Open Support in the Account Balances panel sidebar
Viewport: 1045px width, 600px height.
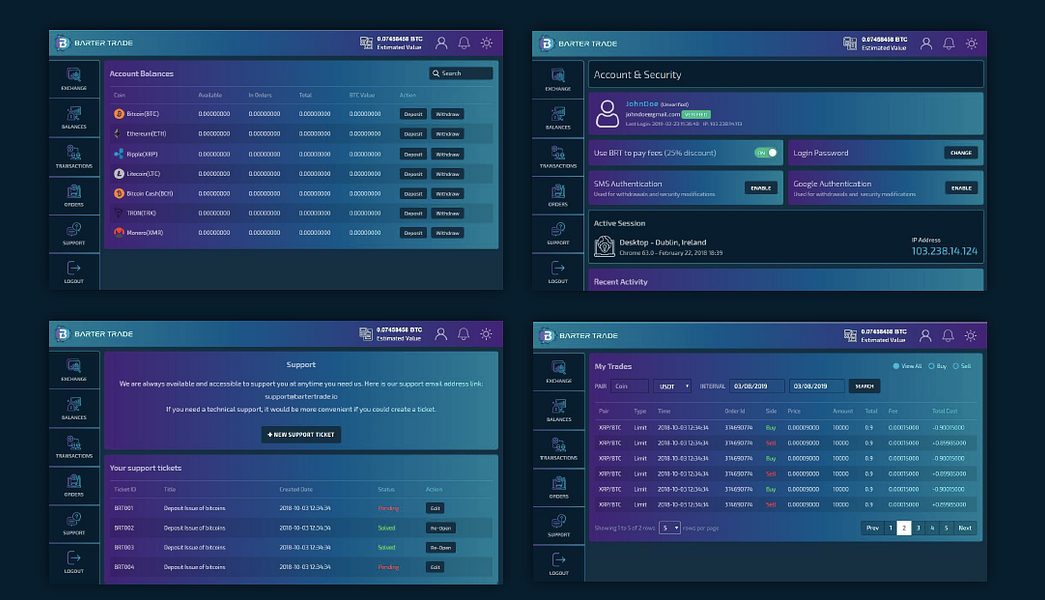(74, 234)
